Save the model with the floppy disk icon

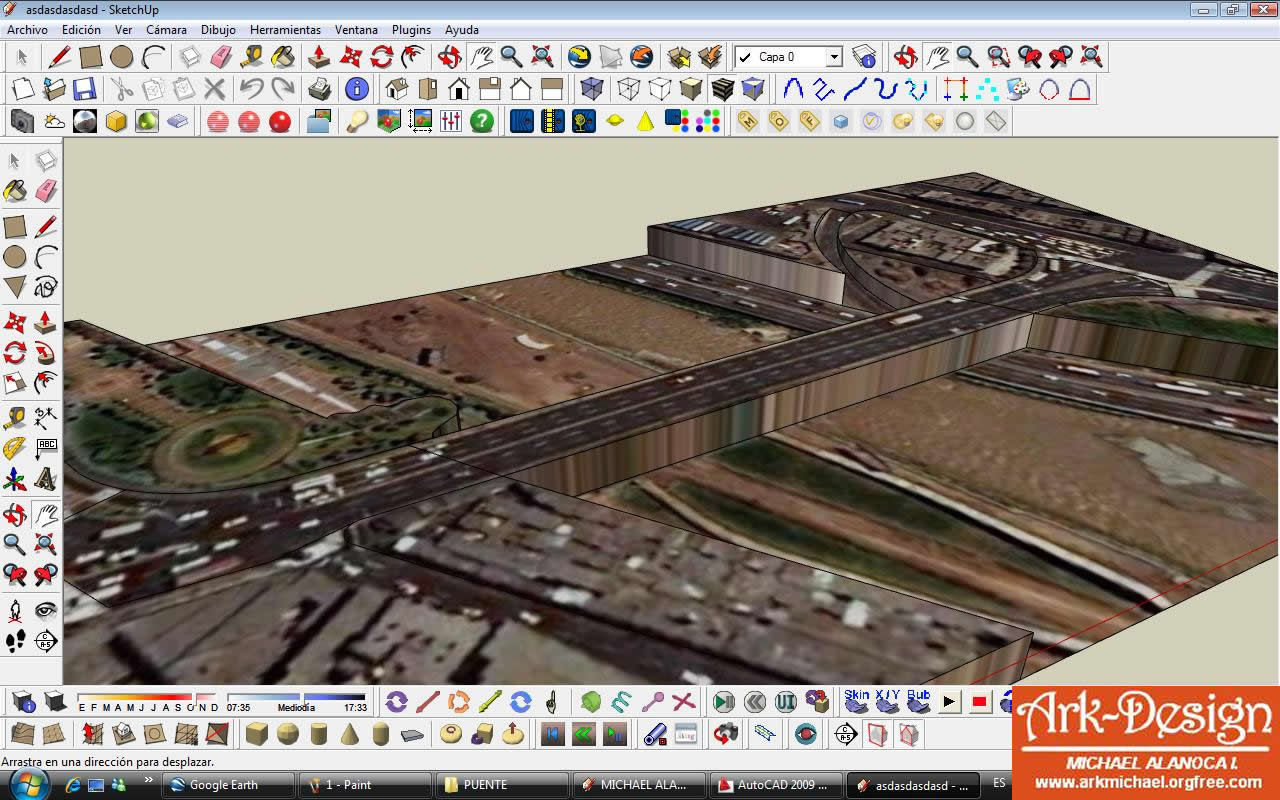[x=84, y=89]
